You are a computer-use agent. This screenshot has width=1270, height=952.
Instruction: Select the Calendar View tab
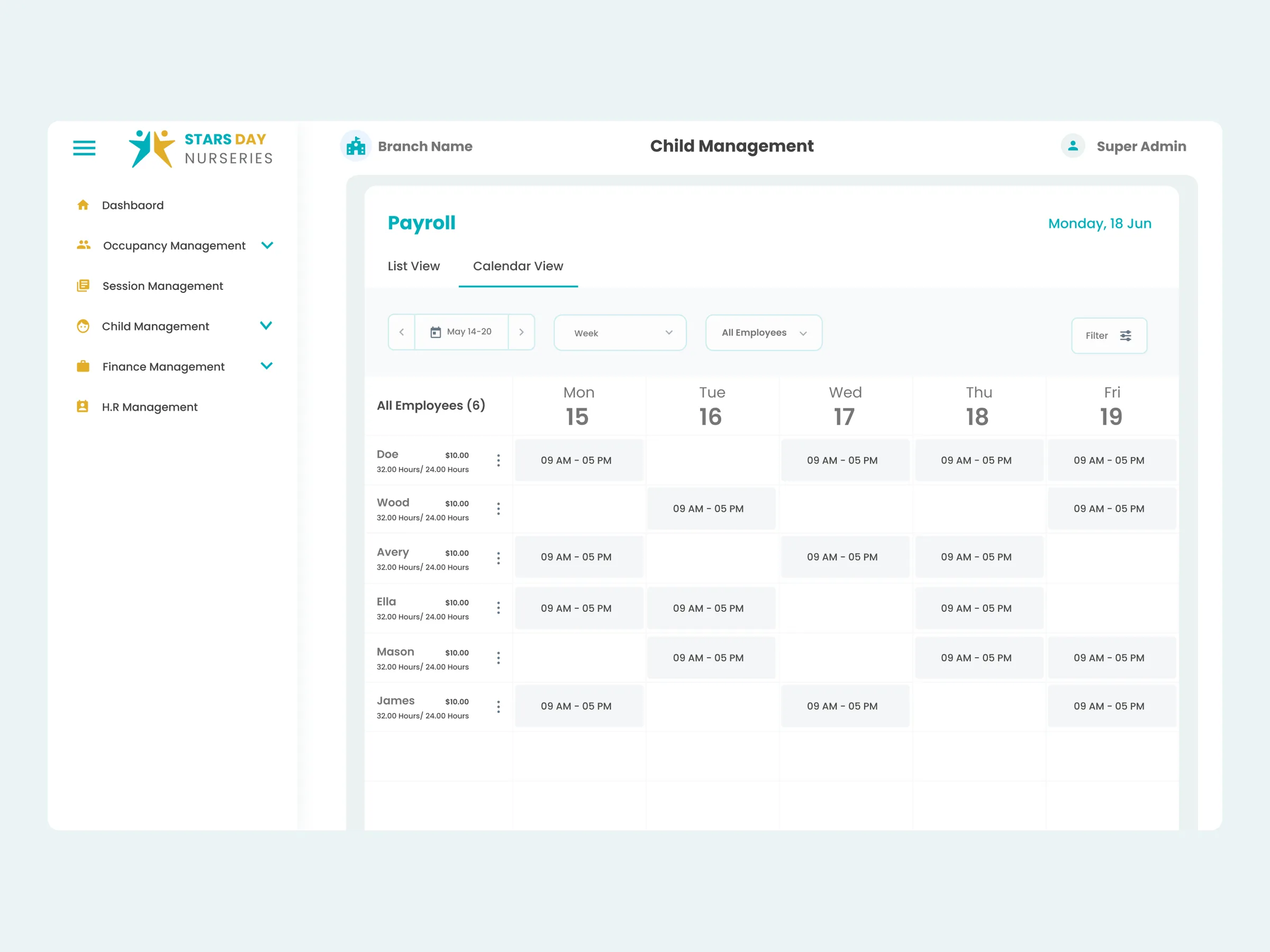click(518, 266)
